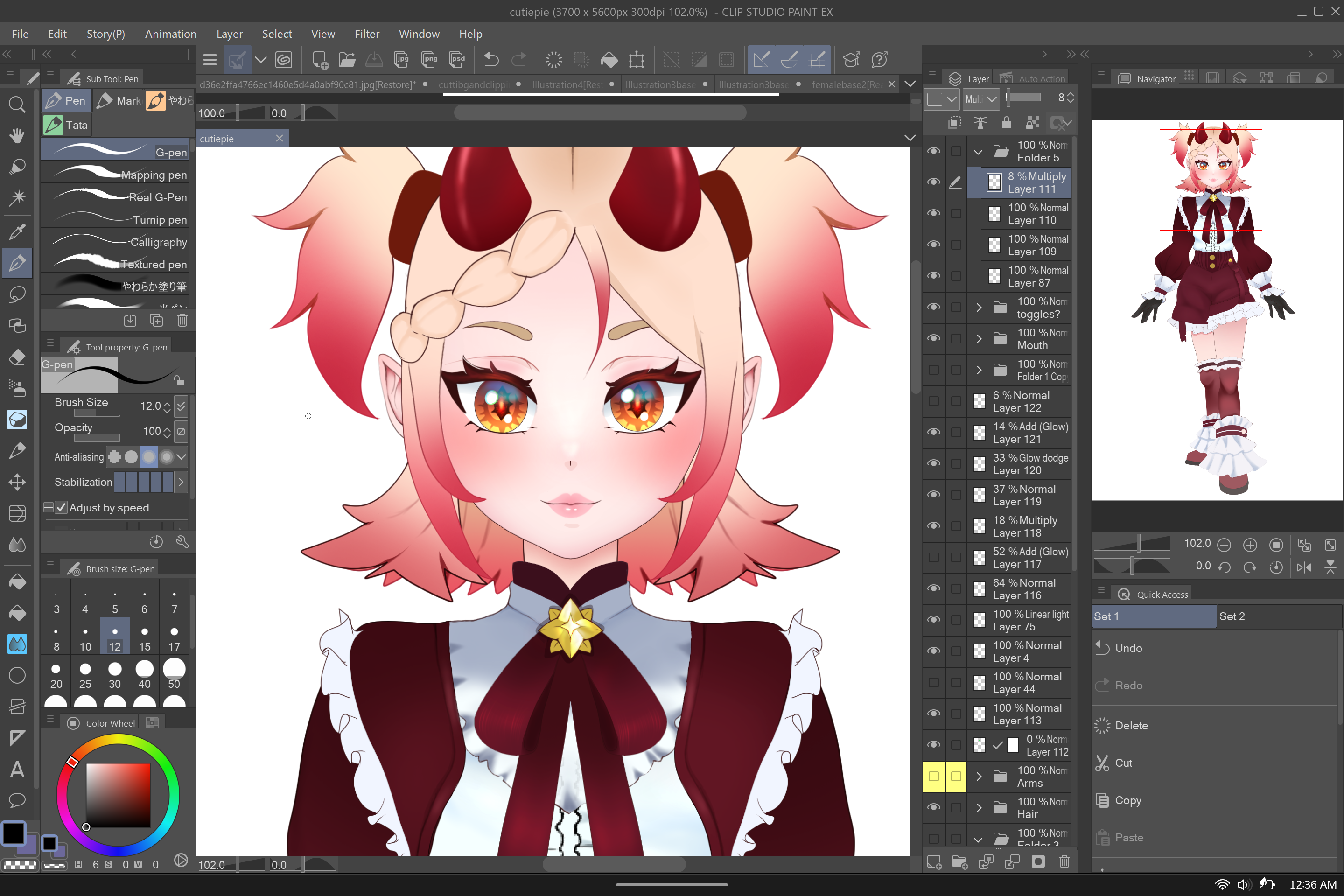
Task: Export as psd from command bar
Action: coord(456,59)
